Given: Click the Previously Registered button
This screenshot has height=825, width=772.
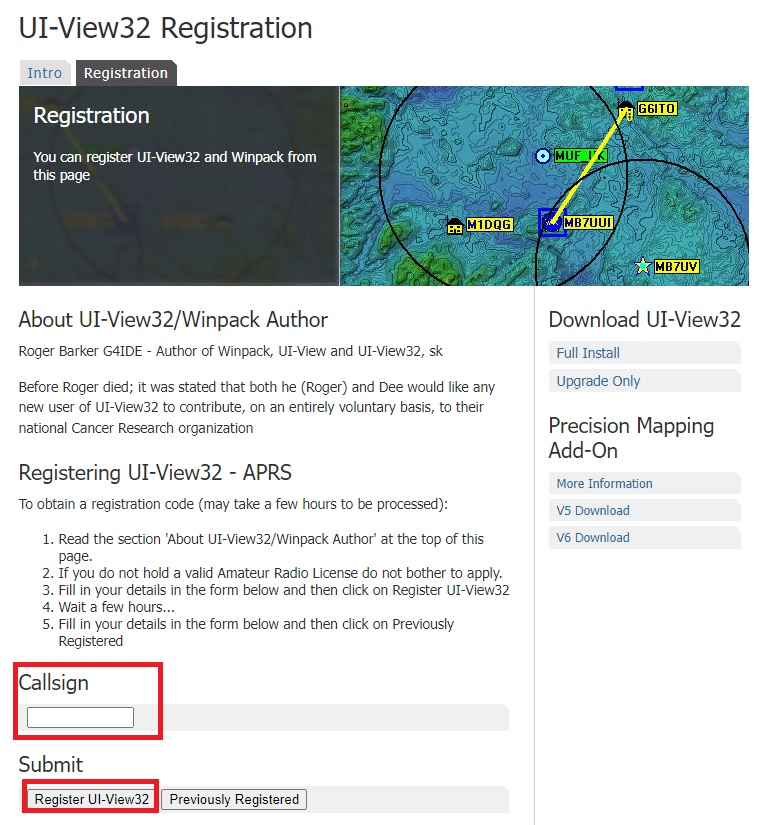Looking at the screenshot, I should (x=234, y=799).
